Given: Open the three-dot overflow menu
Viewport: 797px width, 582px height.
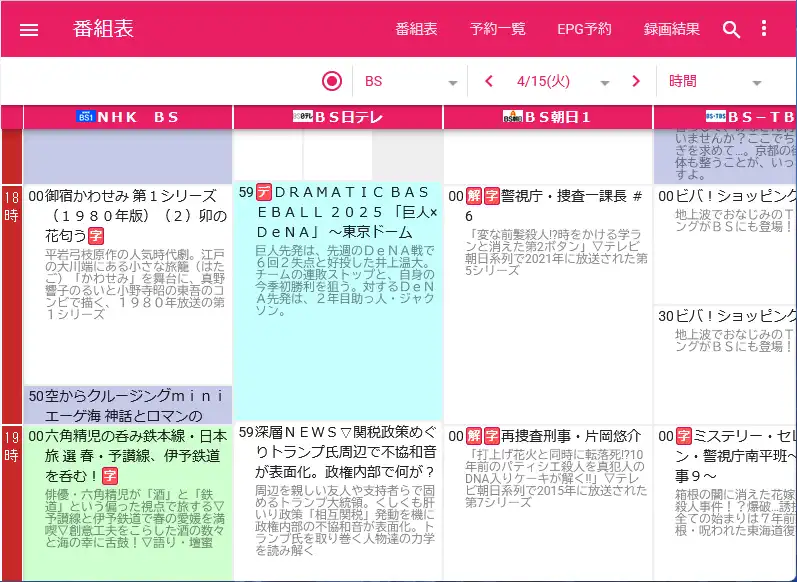Looking at the screenshot, I should pyautogui.click(x=763, y=28).
